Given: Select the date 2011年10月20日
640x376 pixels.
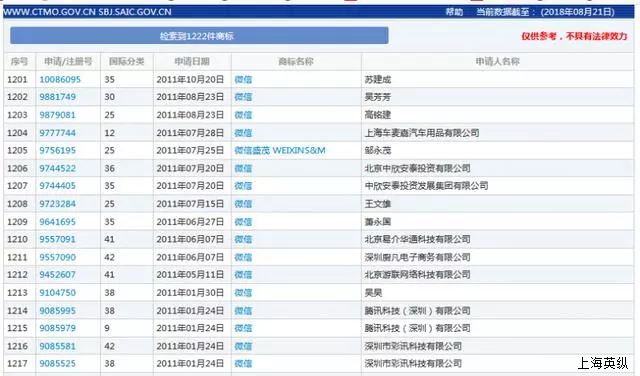Looking at the screenshot, I should (190, 80).
